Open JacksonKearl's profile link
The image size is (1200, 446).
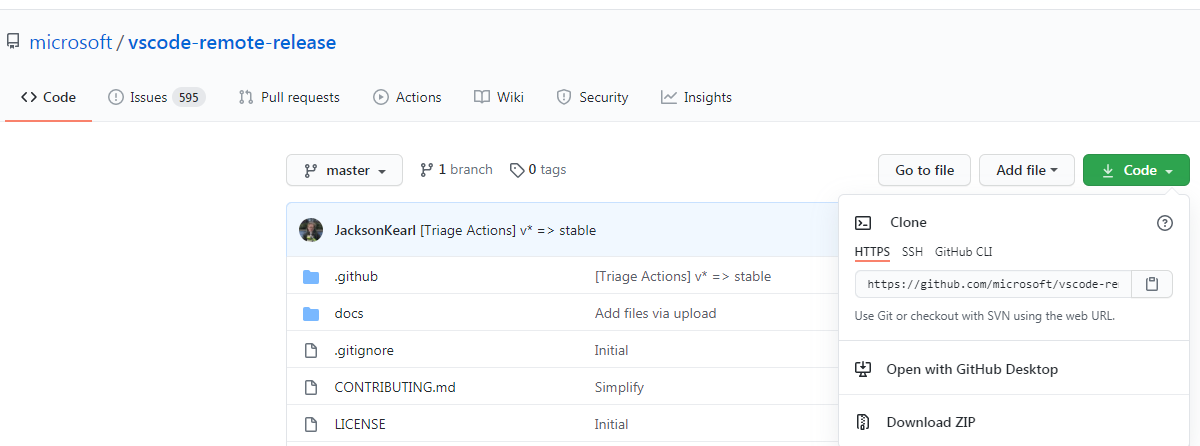tap(375, 230)
